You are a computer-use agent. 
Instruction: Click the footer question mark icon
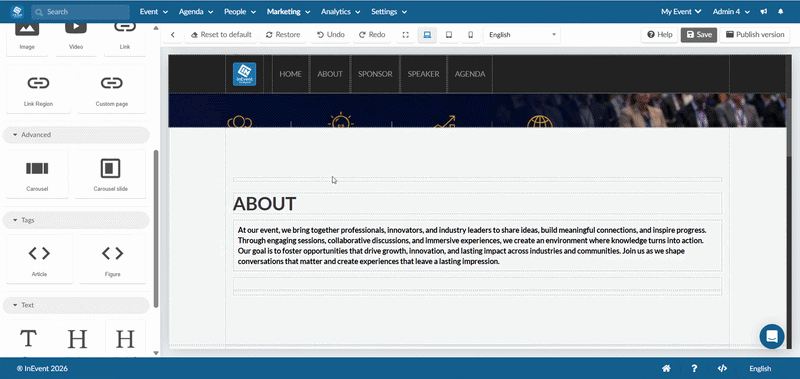coord(694,368)
